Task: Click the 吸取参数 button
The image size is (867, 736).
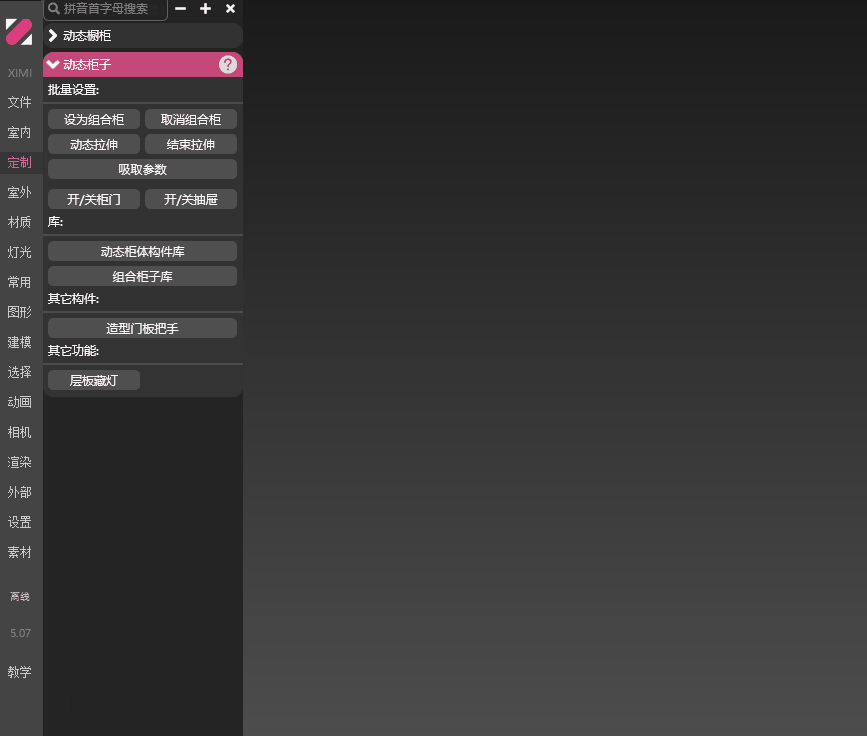Action: coord(143,169)
